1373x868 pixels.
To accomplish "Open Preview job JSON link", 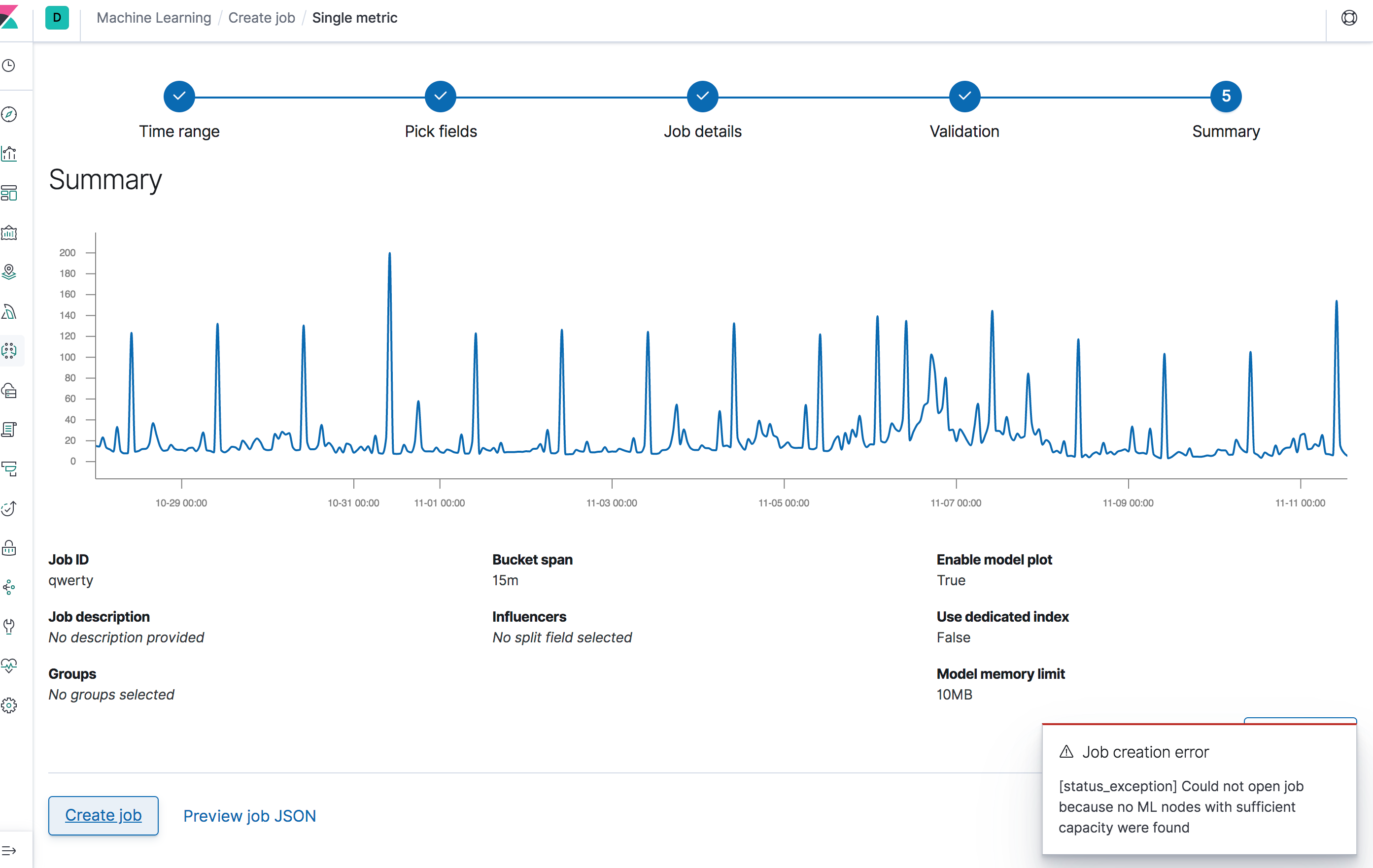I will point(249,816).
